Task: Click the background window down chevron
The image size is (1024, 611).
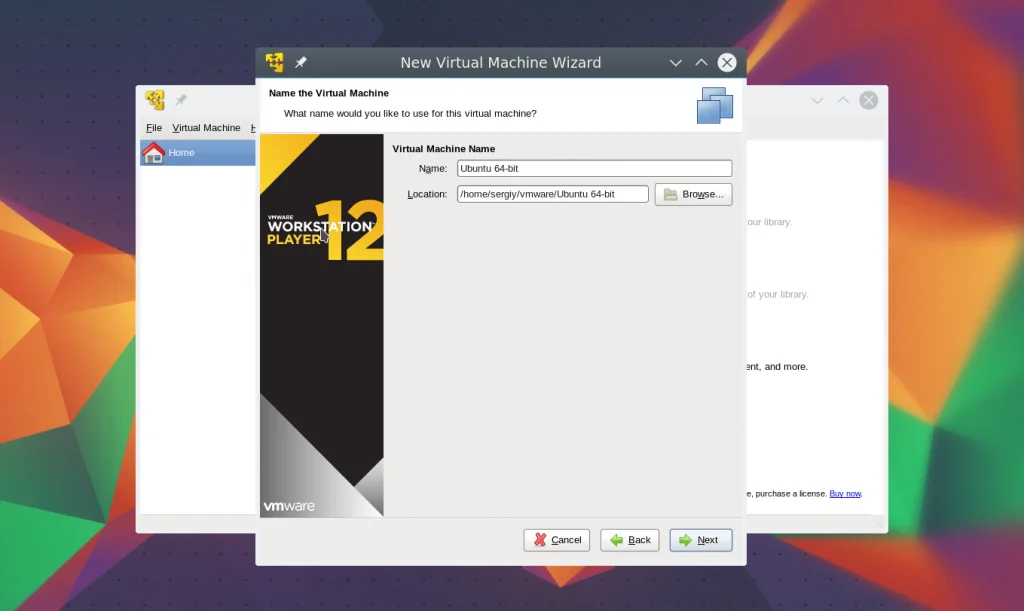Action: [x=817, y=101]
